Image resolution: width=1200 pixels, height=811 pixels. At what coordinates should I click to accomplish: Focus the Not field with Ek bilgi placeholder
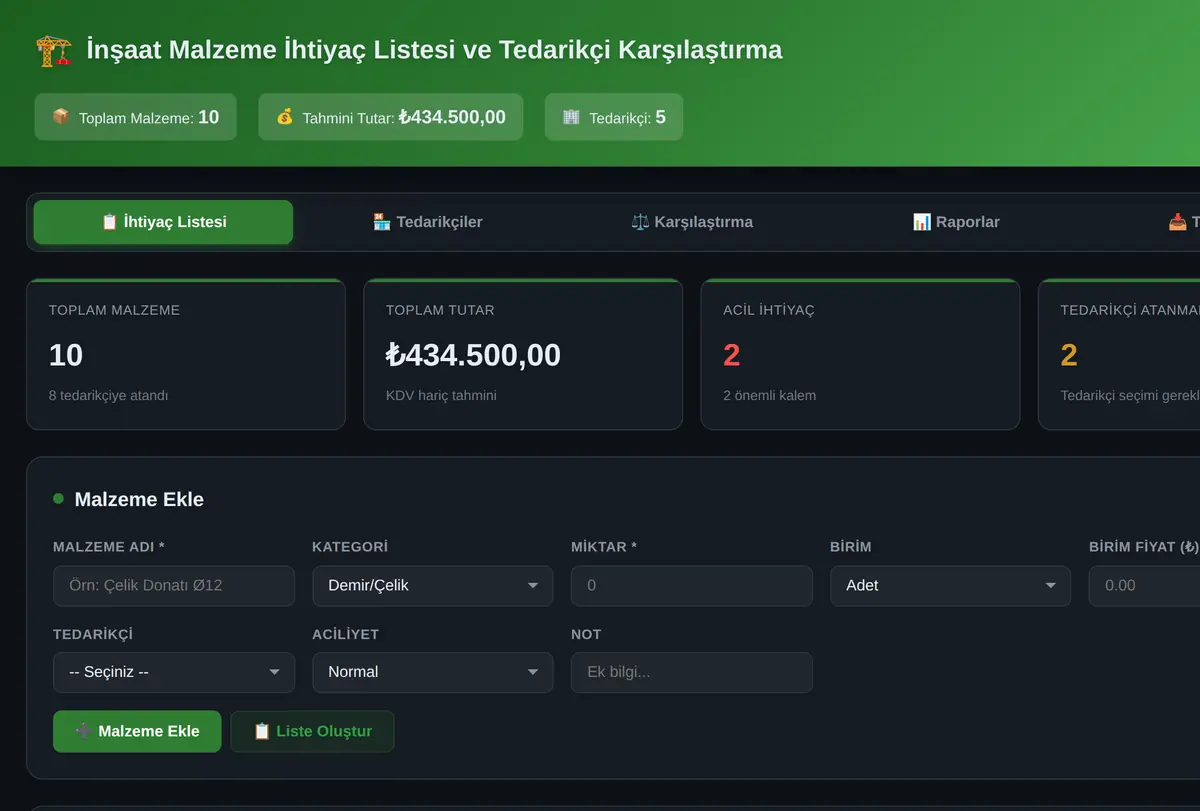pyautogui.click(x=692, y=672)
